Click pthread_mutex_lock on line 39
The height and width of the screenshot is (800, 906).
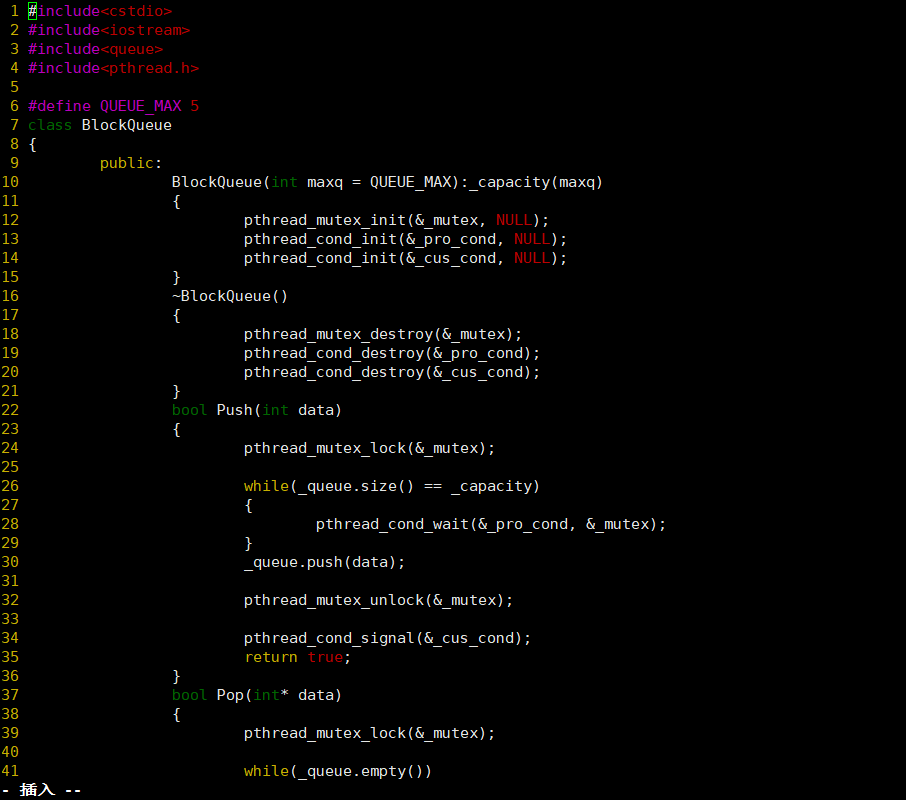click(x=369, y=733)
